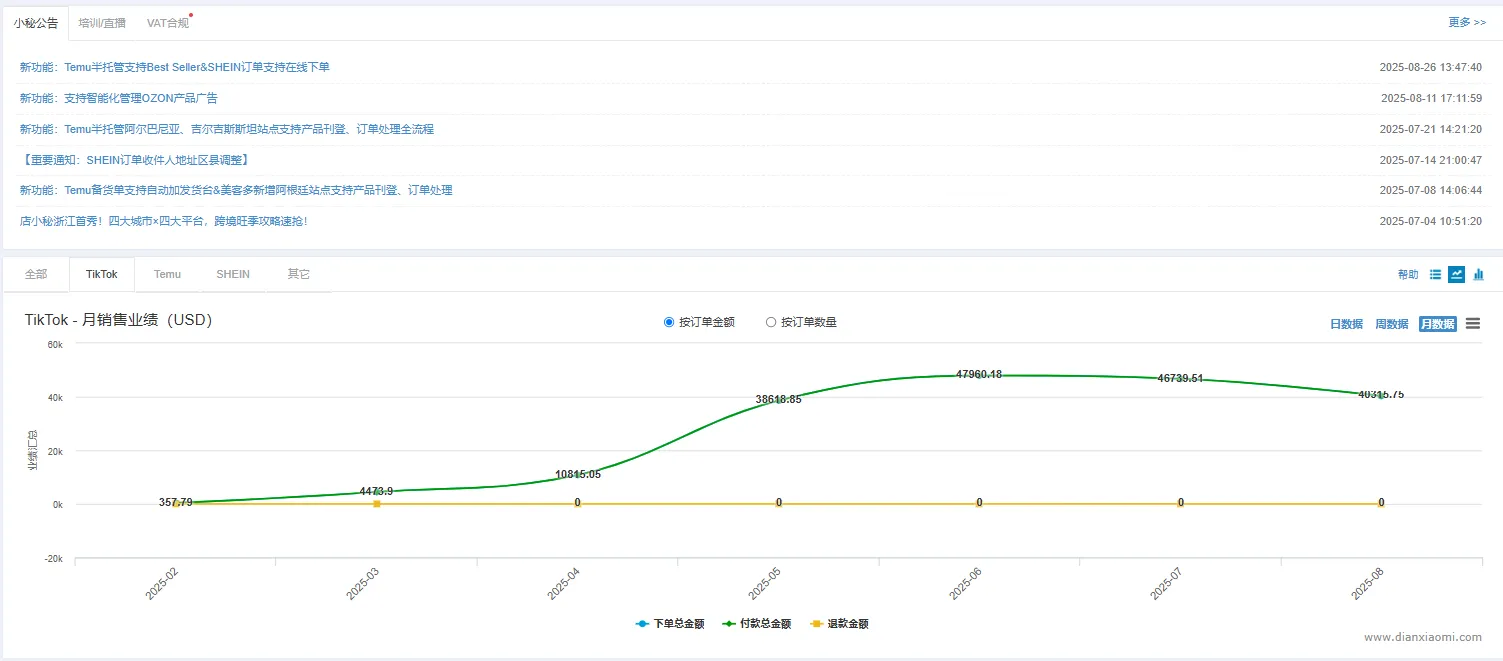1503x661 pixels.
Task: Click the 帮助 help link
Action: click(x=1408, y=274)
